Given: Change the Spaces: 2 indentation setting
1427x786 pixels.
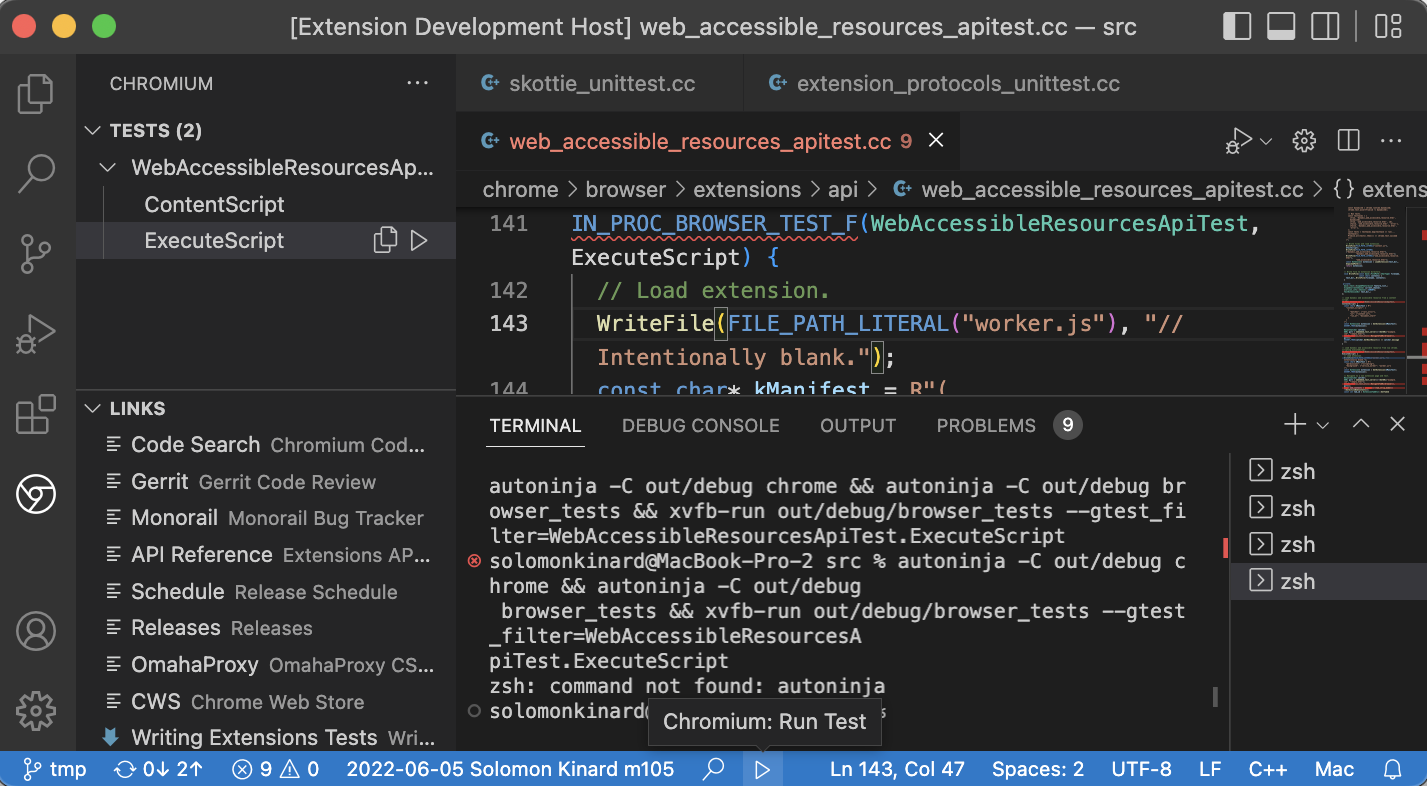Looking at the screenshot, I should (1037, 769).
